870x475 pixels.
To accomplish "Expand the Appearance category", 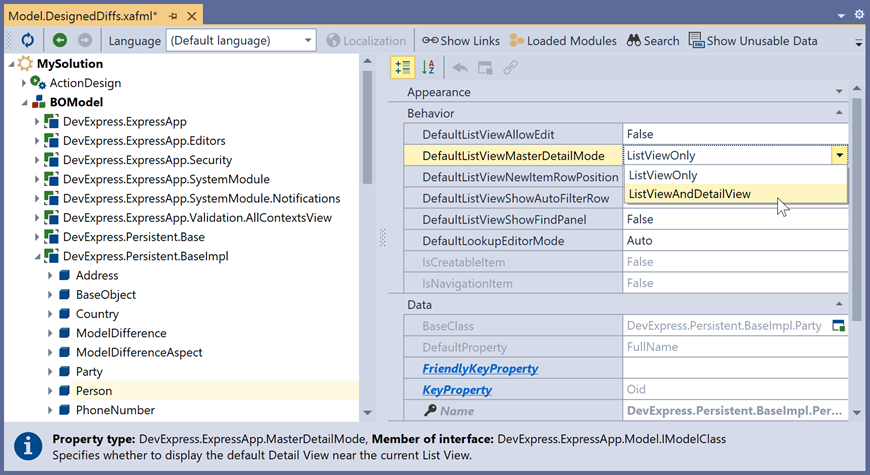I will coord(839,92).
